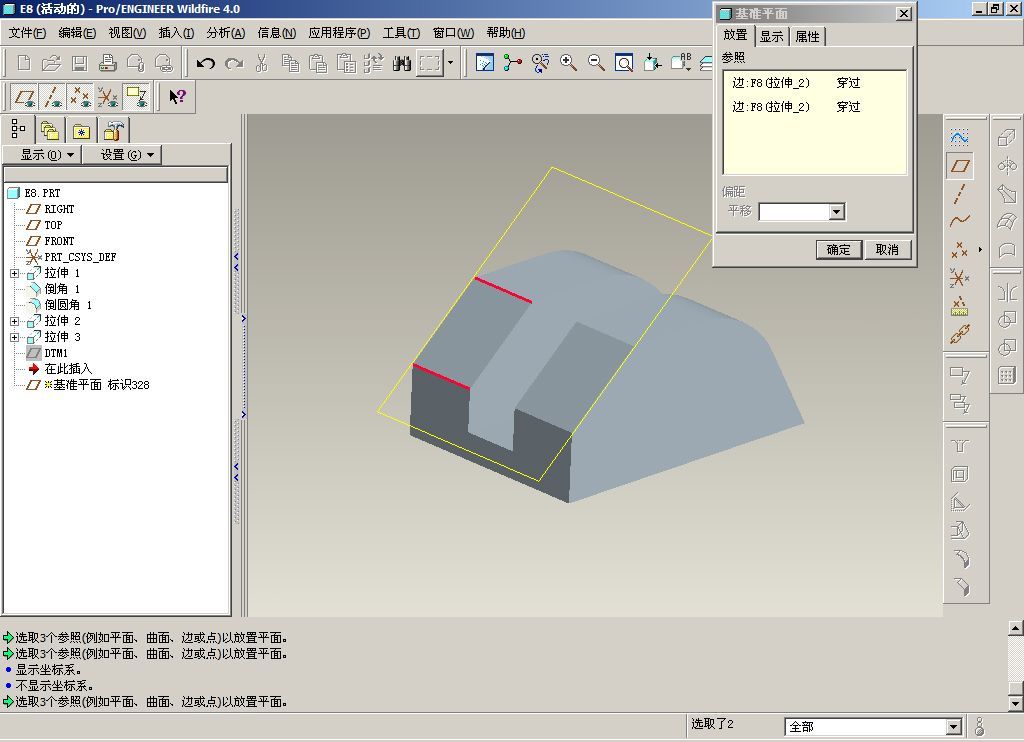Switch to the 显示 tab in dialog

pyautogui.click(x=771, y=37)
